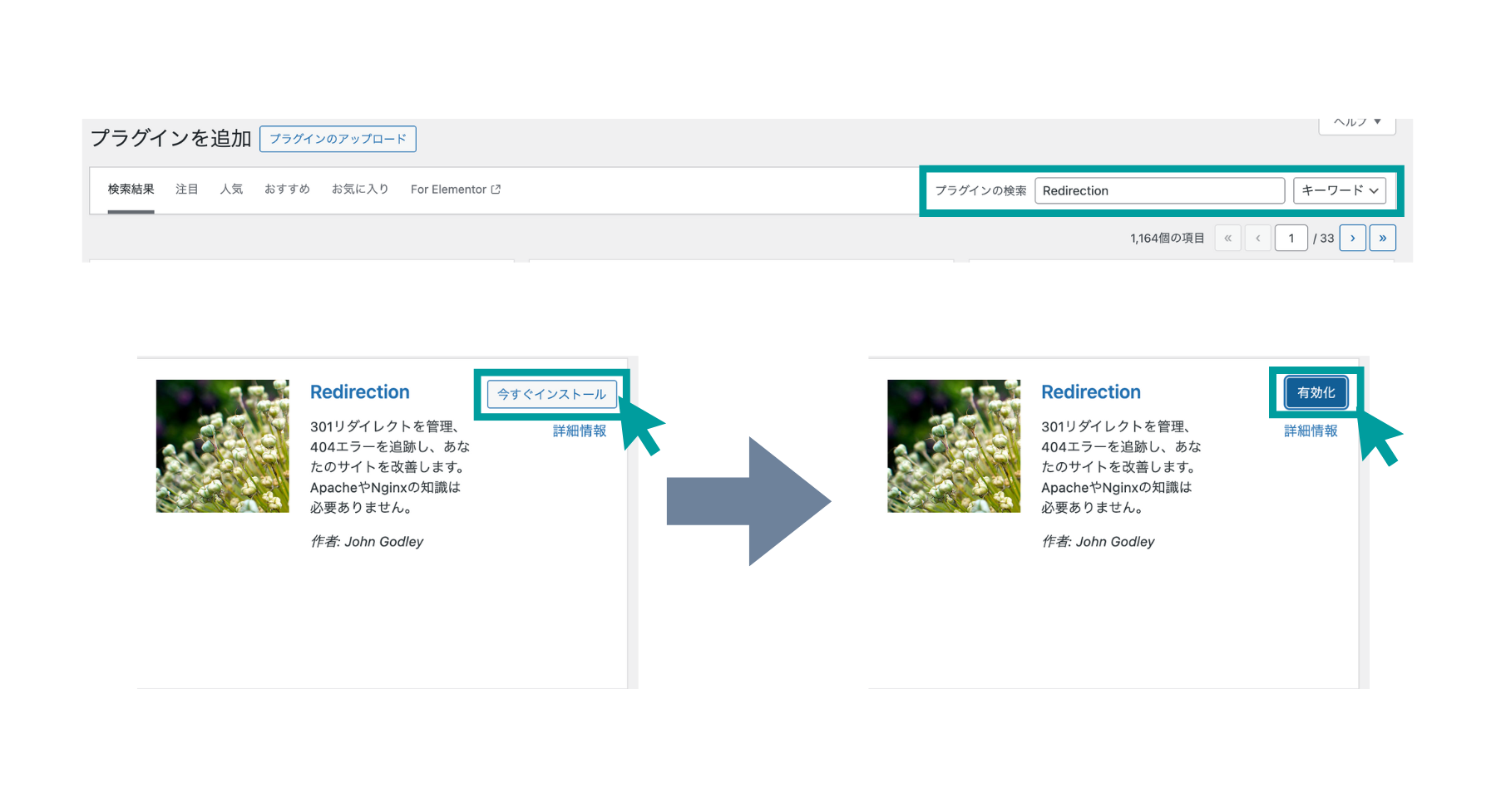This screenshot has width=1496, height=812.
Task: Switch to the 人気 tab
Action: 231,189
